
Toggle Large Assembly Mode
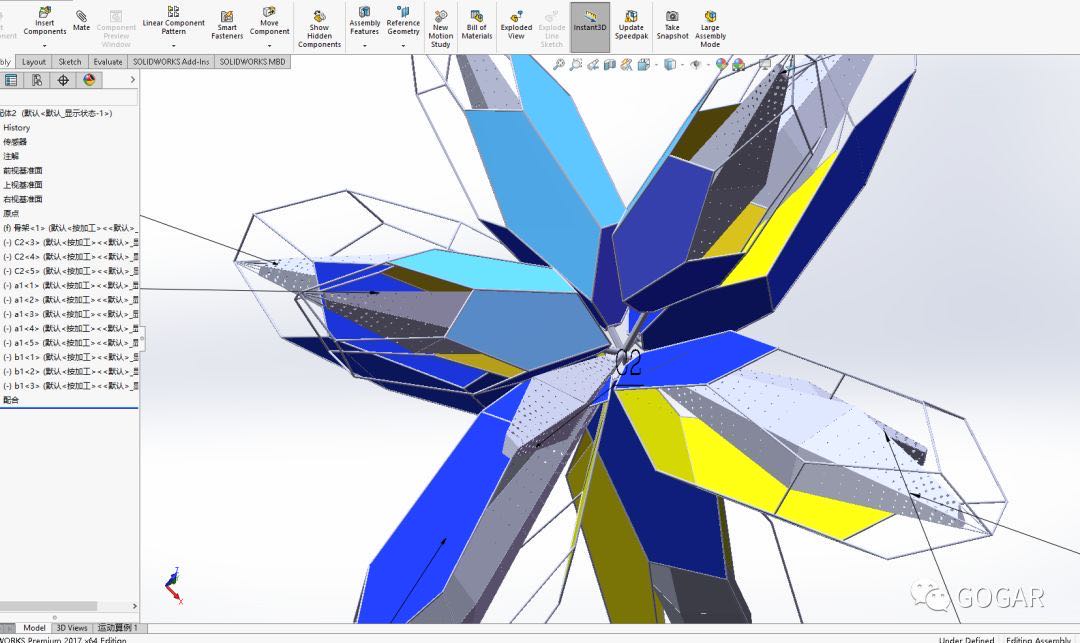click(710, 30)
